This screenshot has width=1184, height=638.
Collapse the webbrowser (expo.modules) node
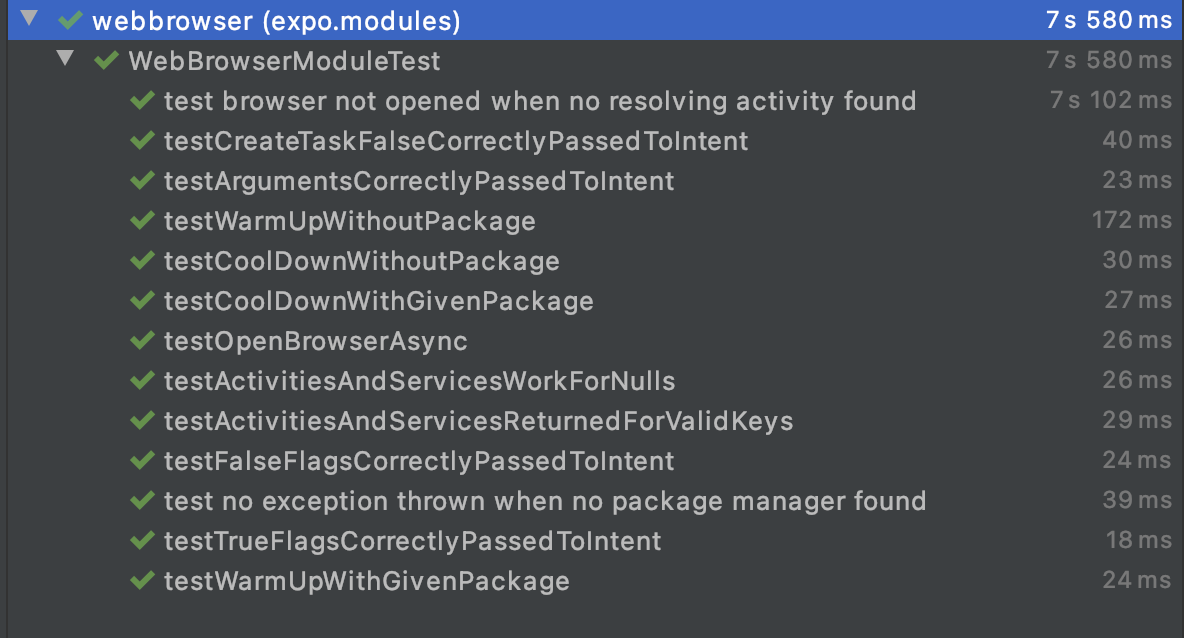(x=30, y=18)
